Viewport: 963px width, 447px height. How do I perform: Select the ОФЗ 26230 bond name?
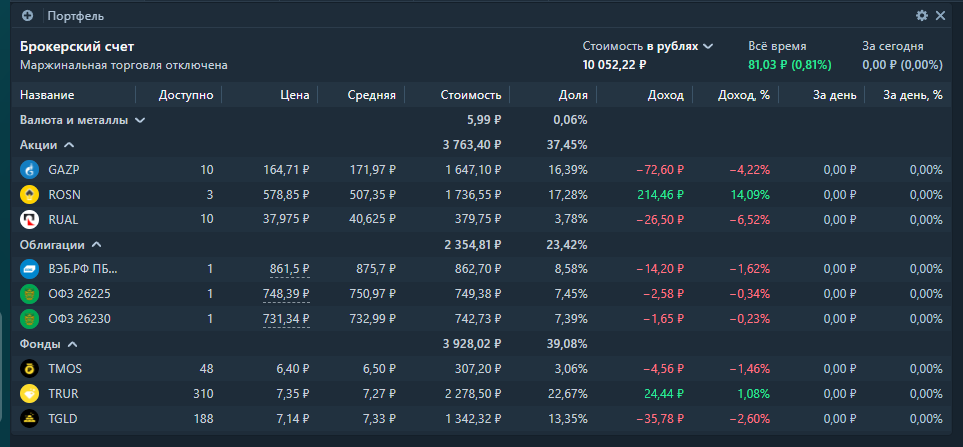(79, 319)
